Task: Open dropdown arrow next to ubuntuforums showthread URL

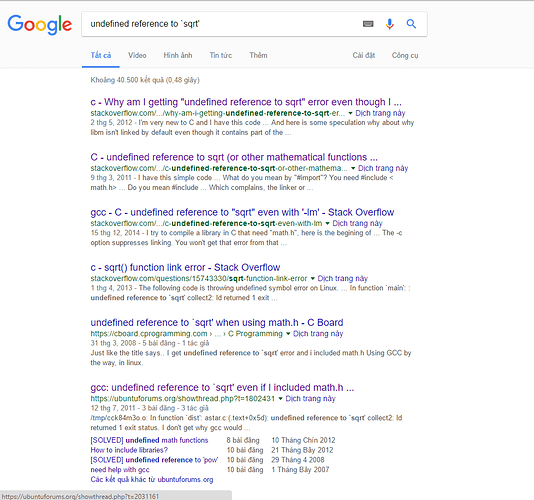Action: [x=280, y=399]
